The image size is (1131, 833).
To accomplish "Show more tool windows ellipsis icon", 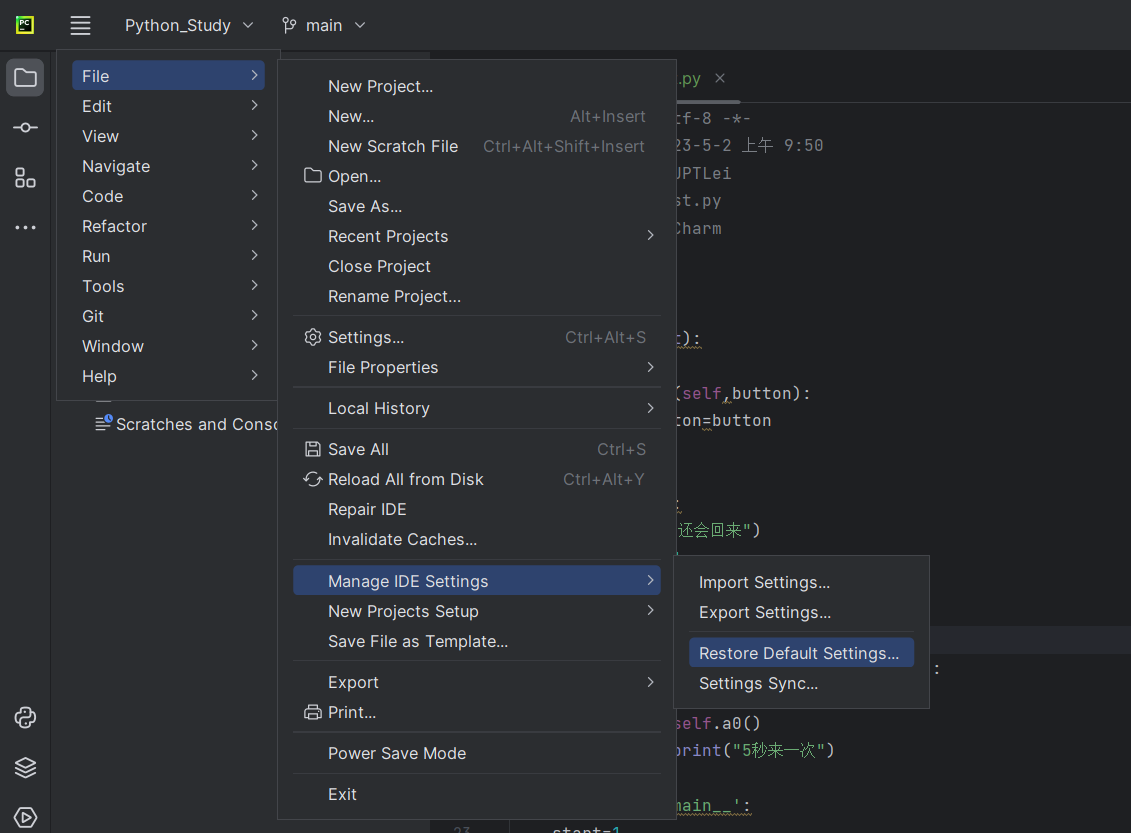I will (x=25, y=227).
